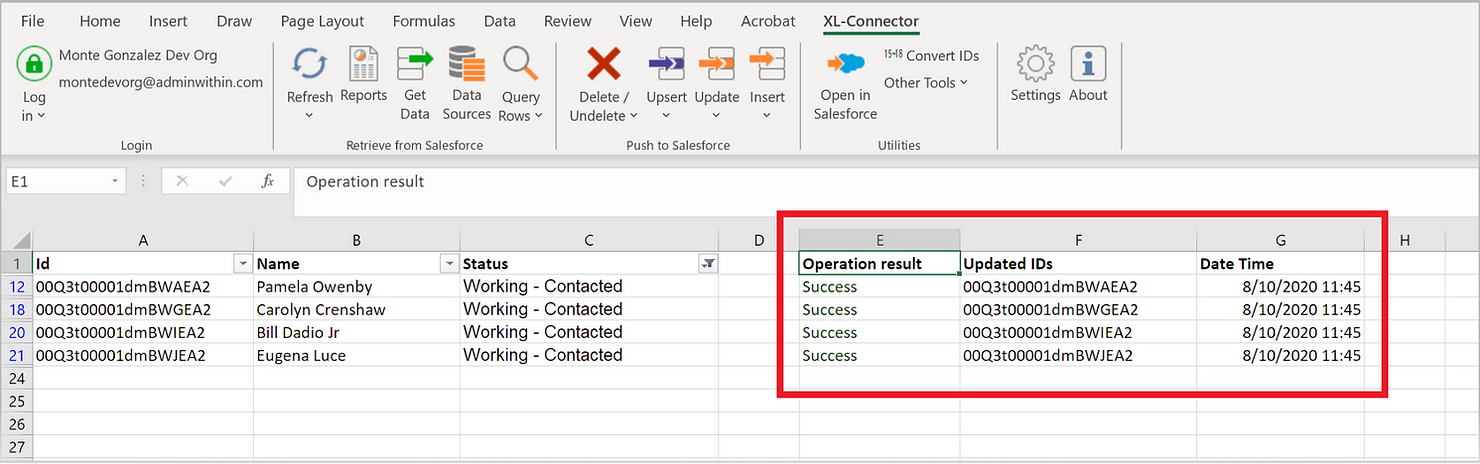The image size is (1480, 464).
Task: Click the Refresh icon
Action: pos(309,65)
